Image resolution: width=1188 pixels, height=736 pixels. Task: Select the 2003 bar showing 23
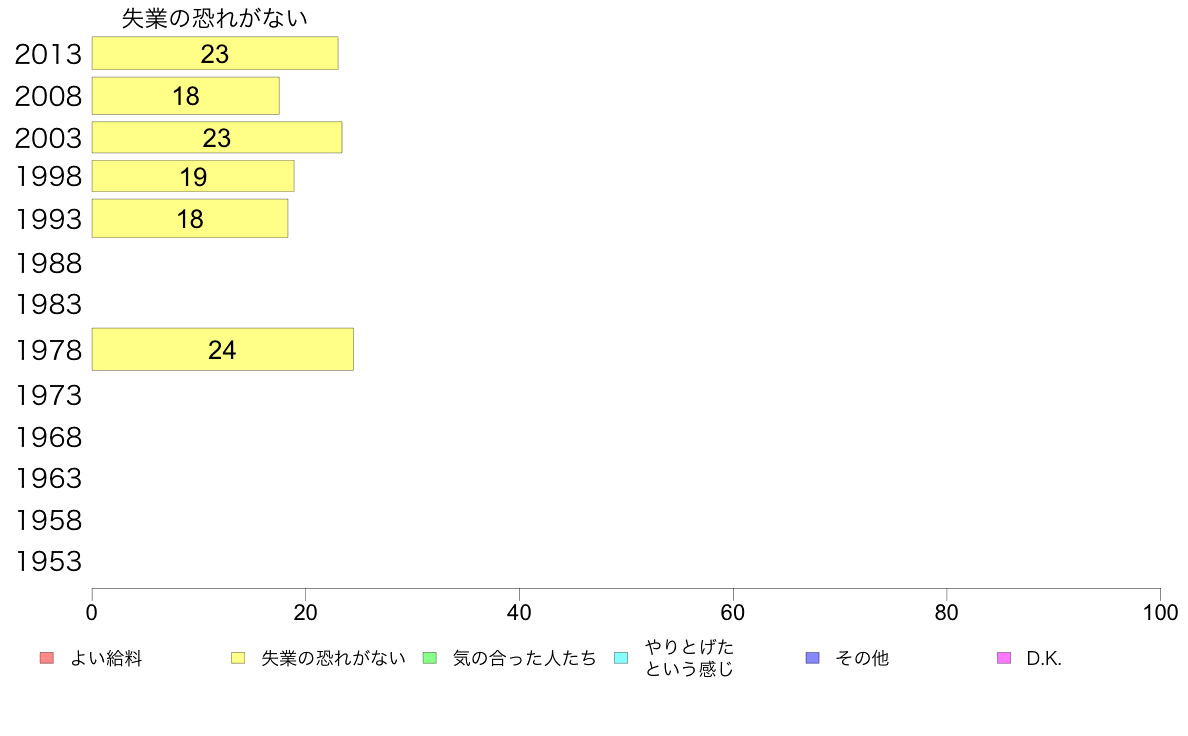pyautogui.click(x=217, y=137)
